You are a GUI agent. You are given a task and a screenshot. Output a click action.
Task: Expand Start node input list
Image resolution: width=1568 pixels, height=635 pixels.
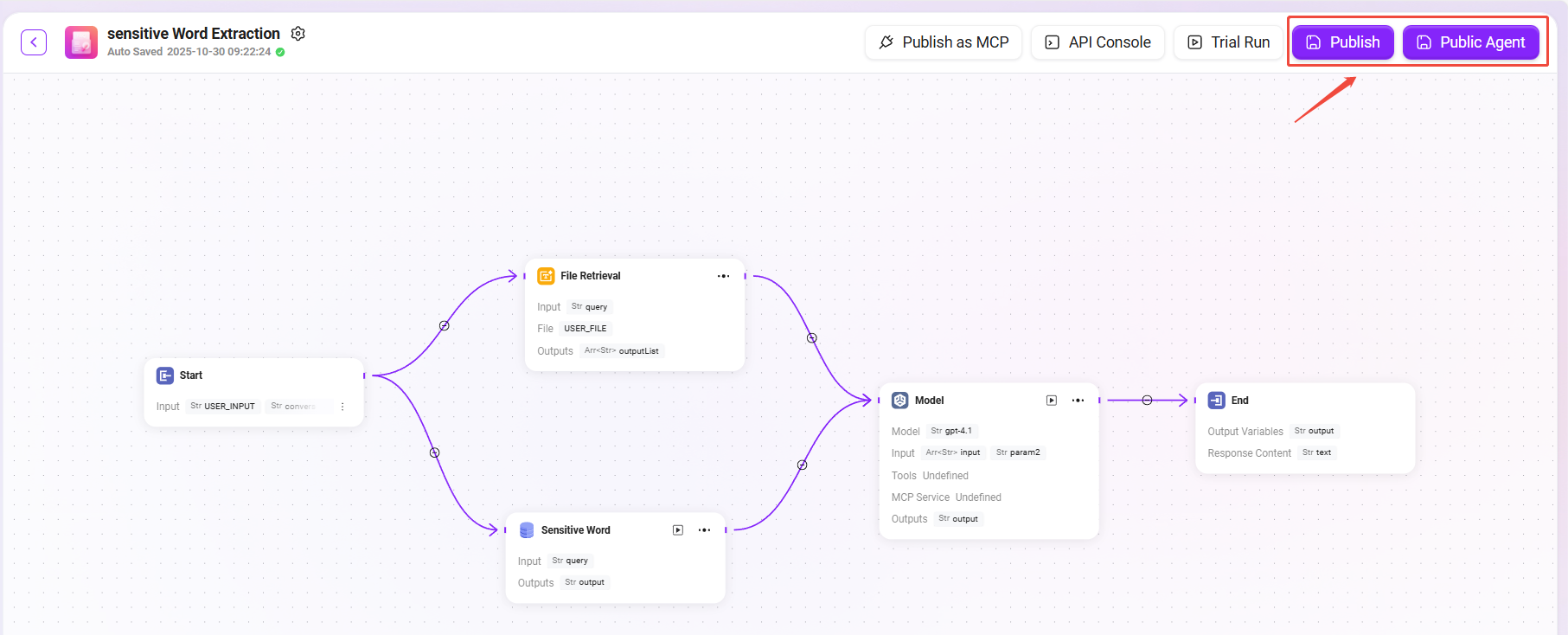[342, 407]
